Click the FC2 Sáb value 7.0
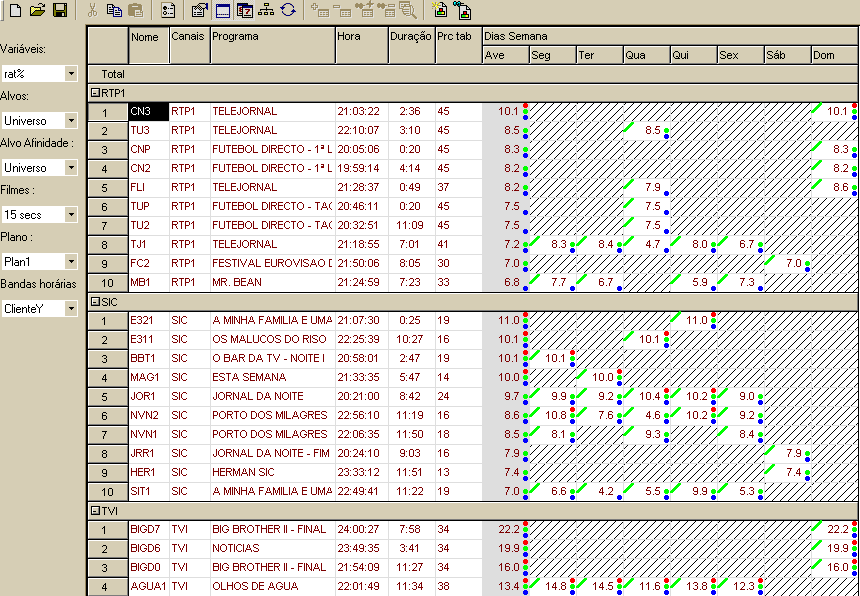The image size is (860, 596). (x=788, y=263)
